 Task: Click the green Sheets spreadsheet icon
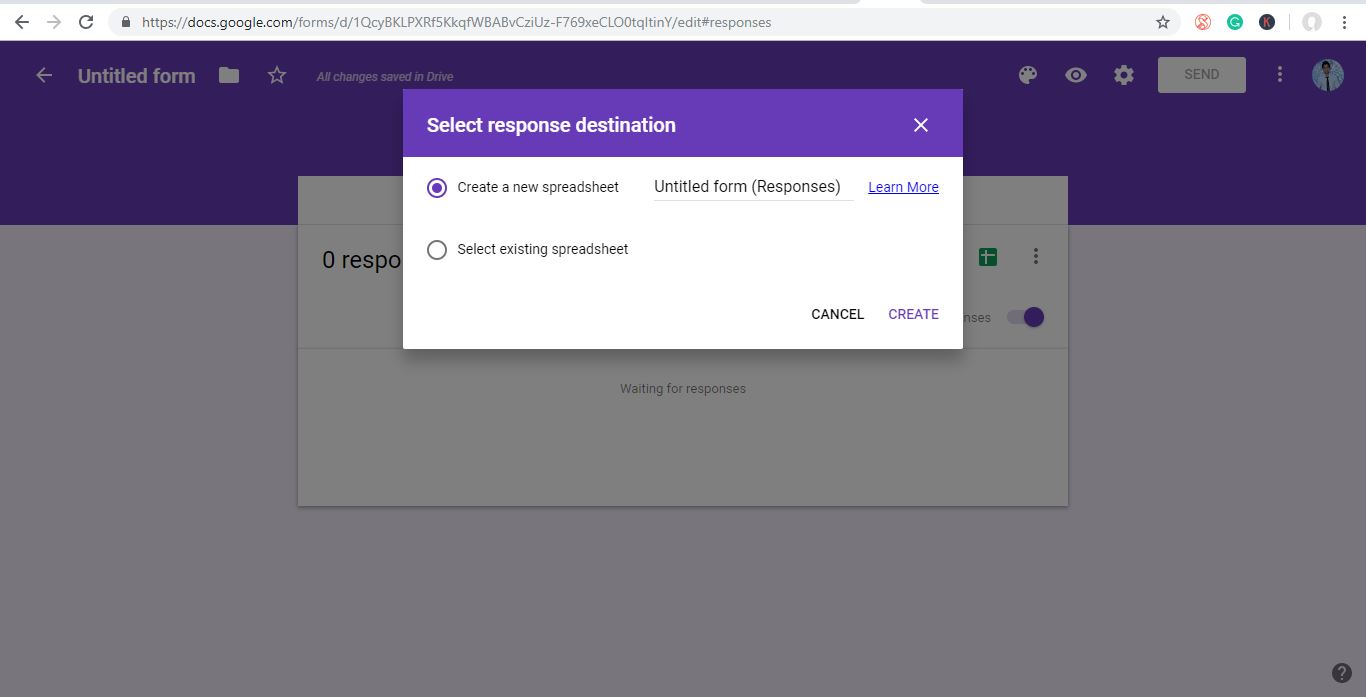(x=988, y=257)
